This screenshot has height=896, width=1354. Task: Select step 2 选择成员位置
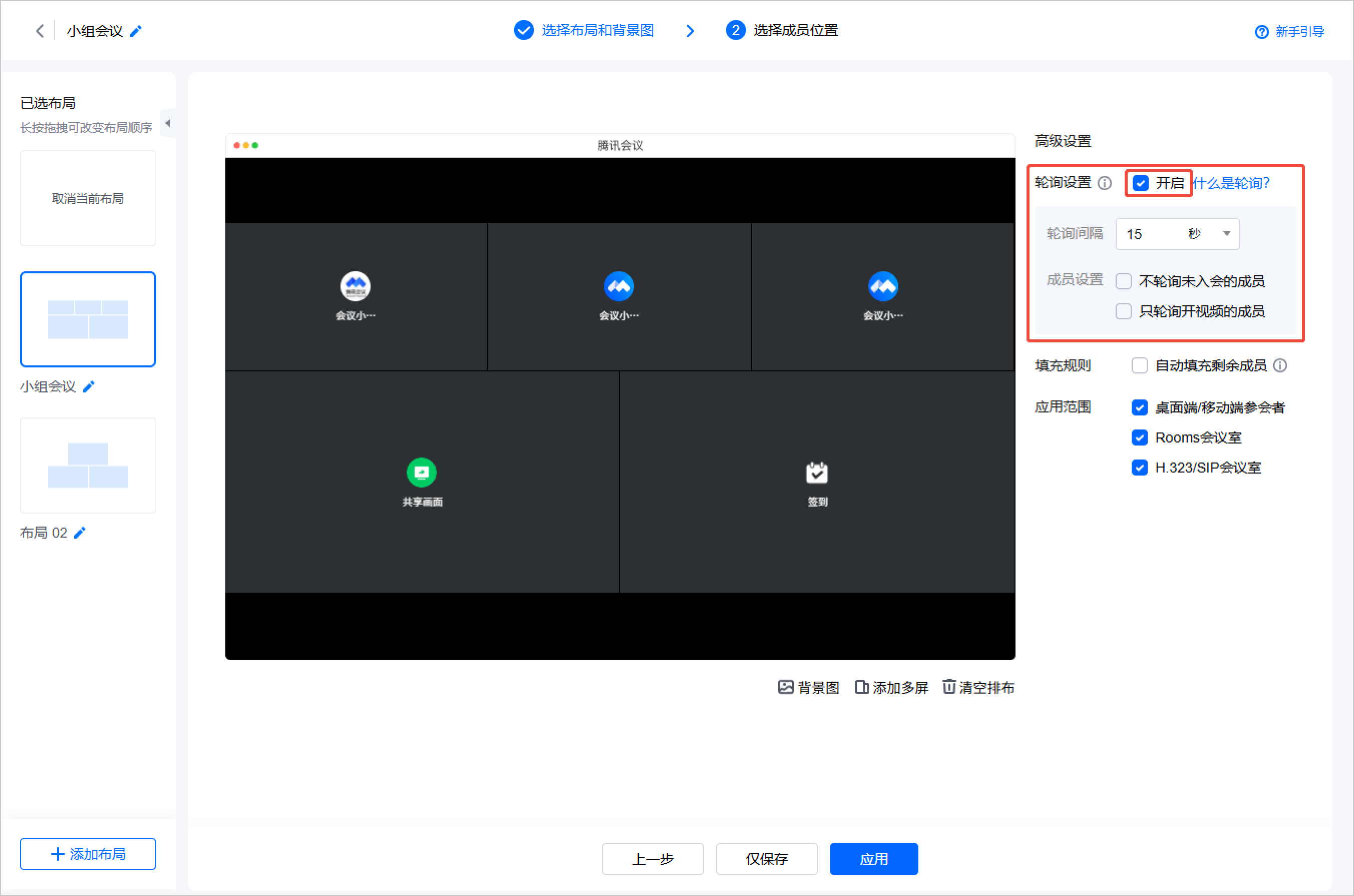click(782, 31)
